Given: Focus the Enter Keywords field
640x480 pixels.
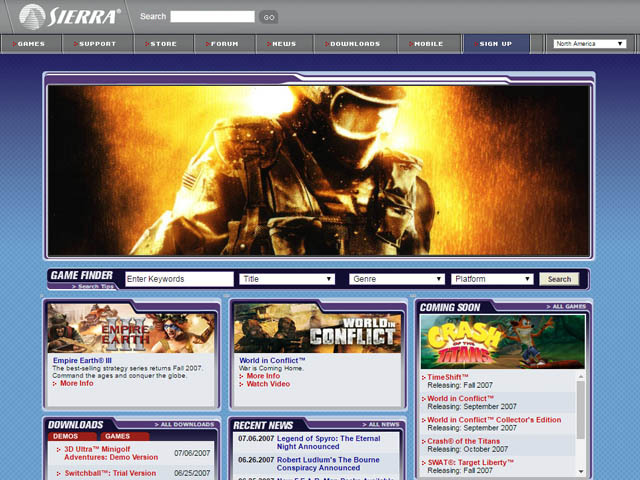Looking at the screenshot, I should click(x=179, y=279).
